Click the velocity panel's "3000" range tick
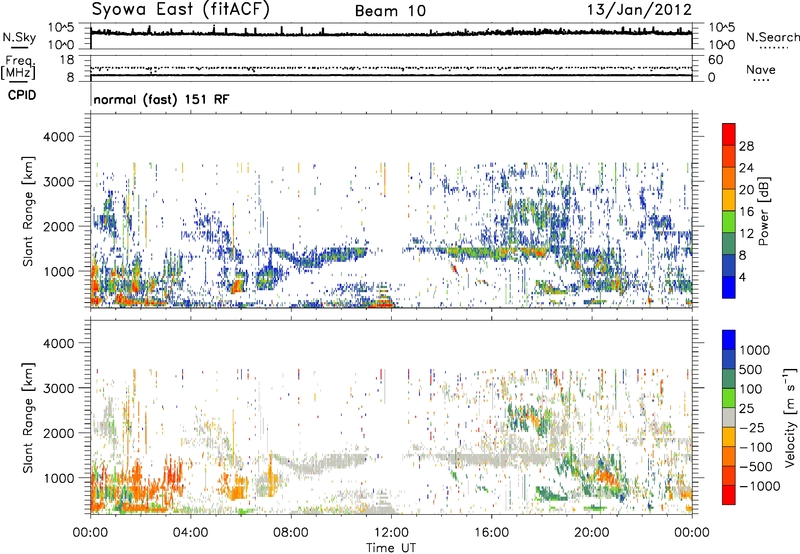800x554 pixels. (59, 388)
